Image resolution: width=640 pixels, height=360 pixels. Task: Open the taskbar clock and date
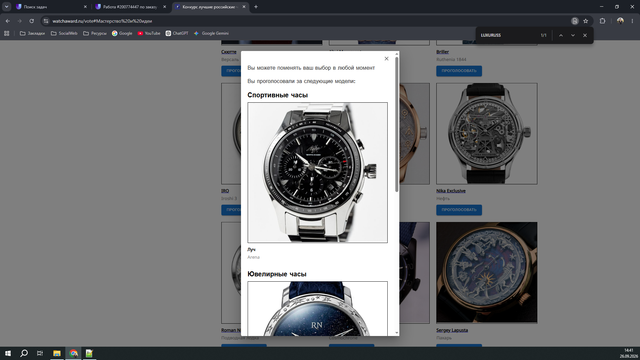628,353
